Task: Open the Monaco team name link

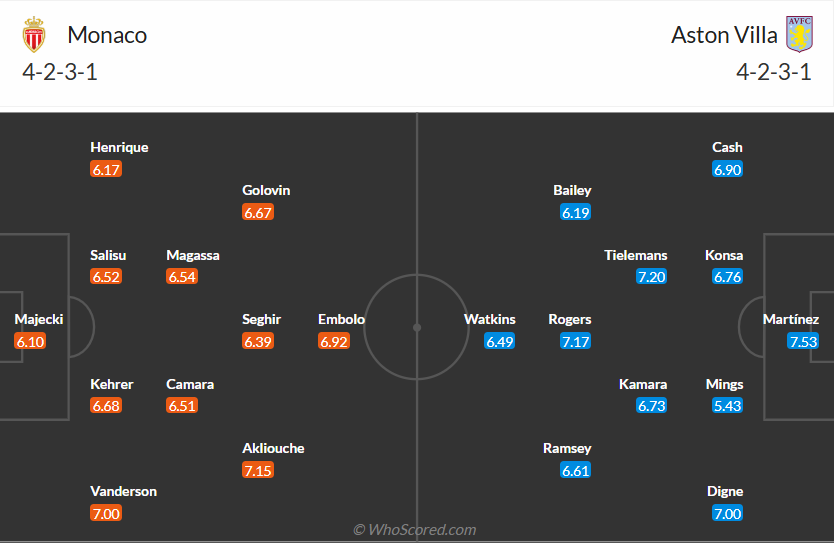Action: (107, 35)
